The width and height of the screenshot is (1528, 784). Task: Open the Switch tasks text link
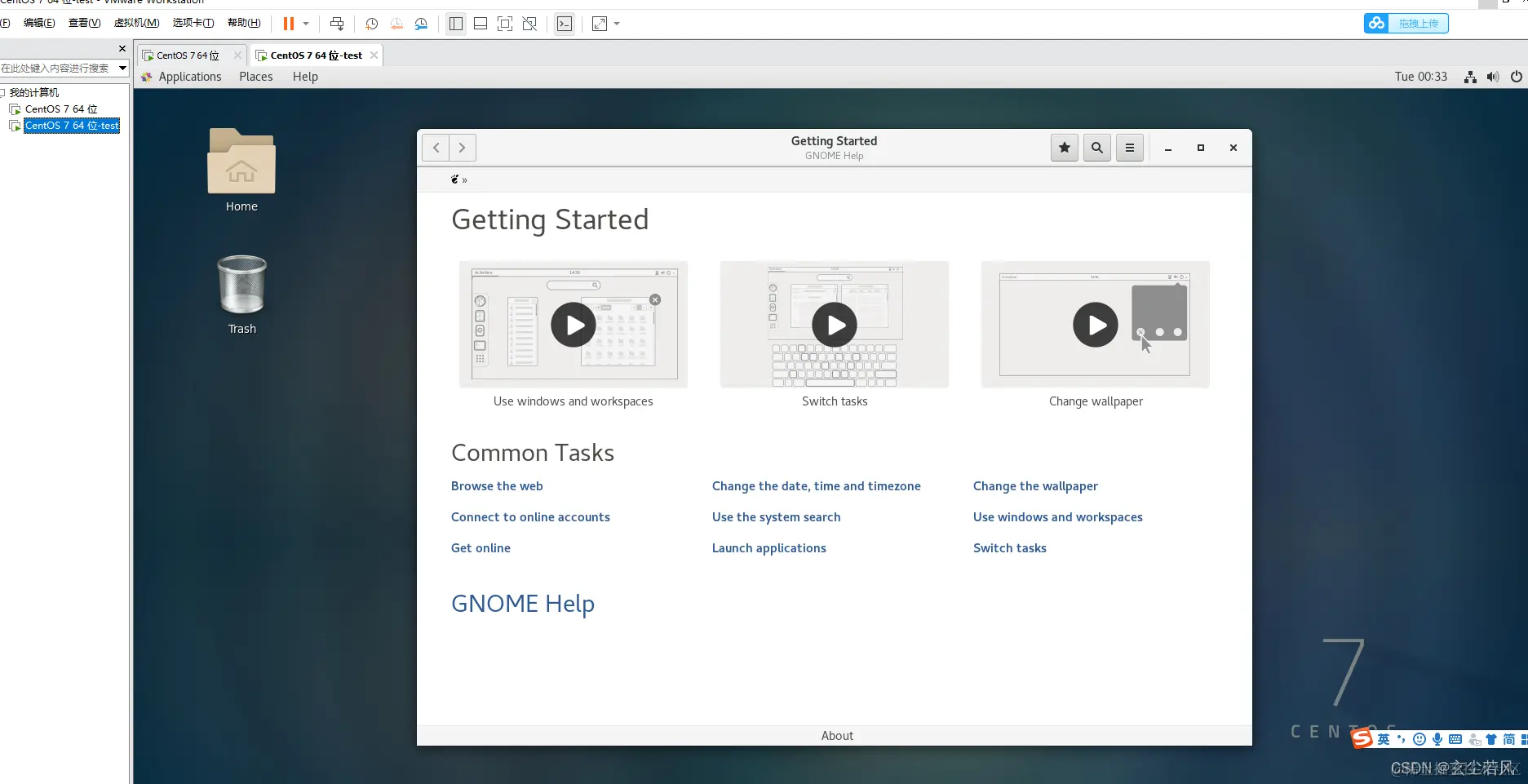(1009, 548)
